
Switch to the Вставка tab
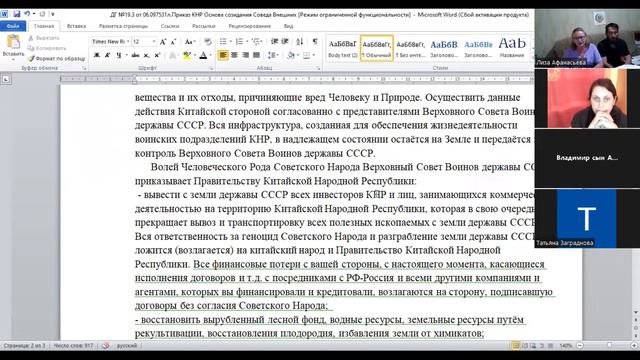click(x=76, y=26)
